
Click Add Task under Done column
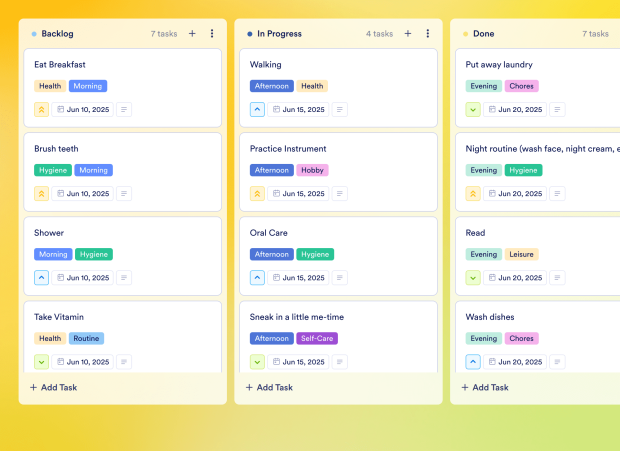486,387
